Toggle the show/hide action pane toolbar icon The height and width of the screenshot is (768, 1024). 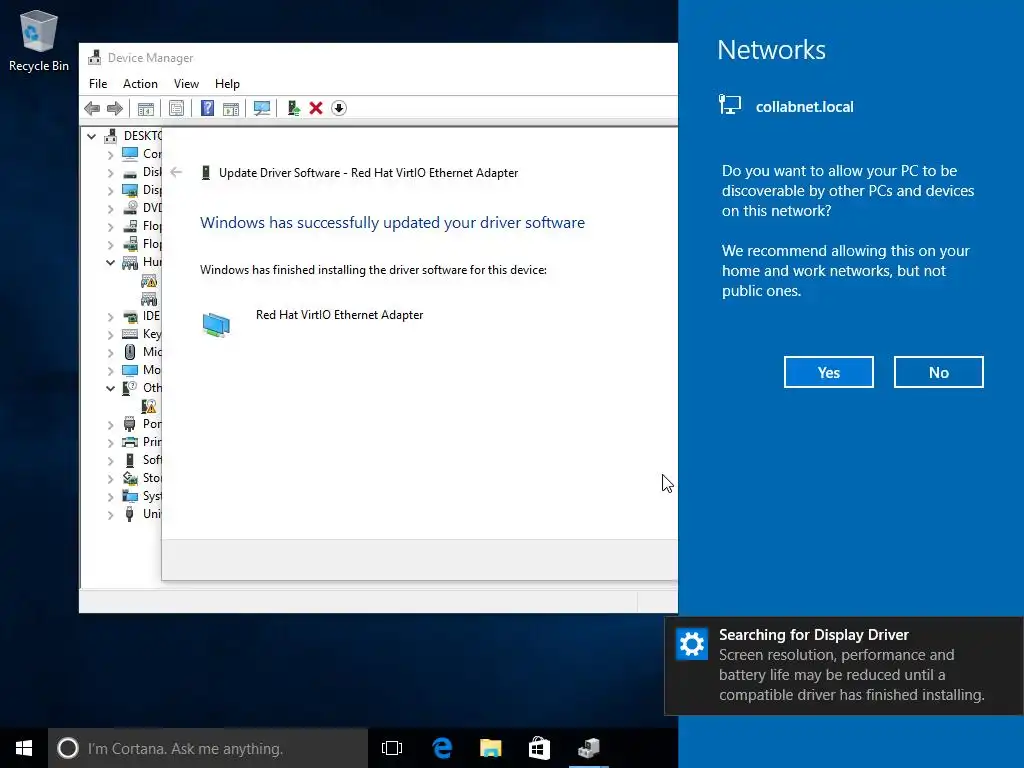click(x=231, y=108)
